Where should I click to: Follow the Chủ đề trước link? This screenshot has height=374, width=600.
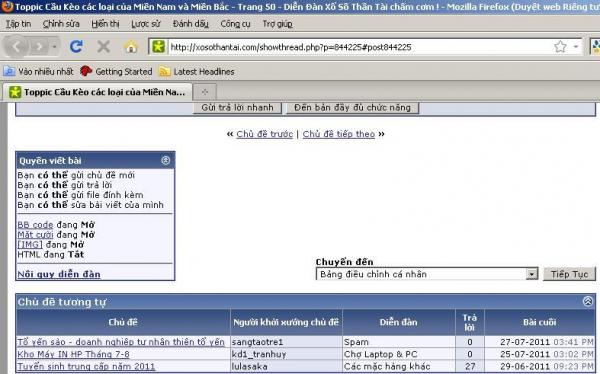click(264, 134)
